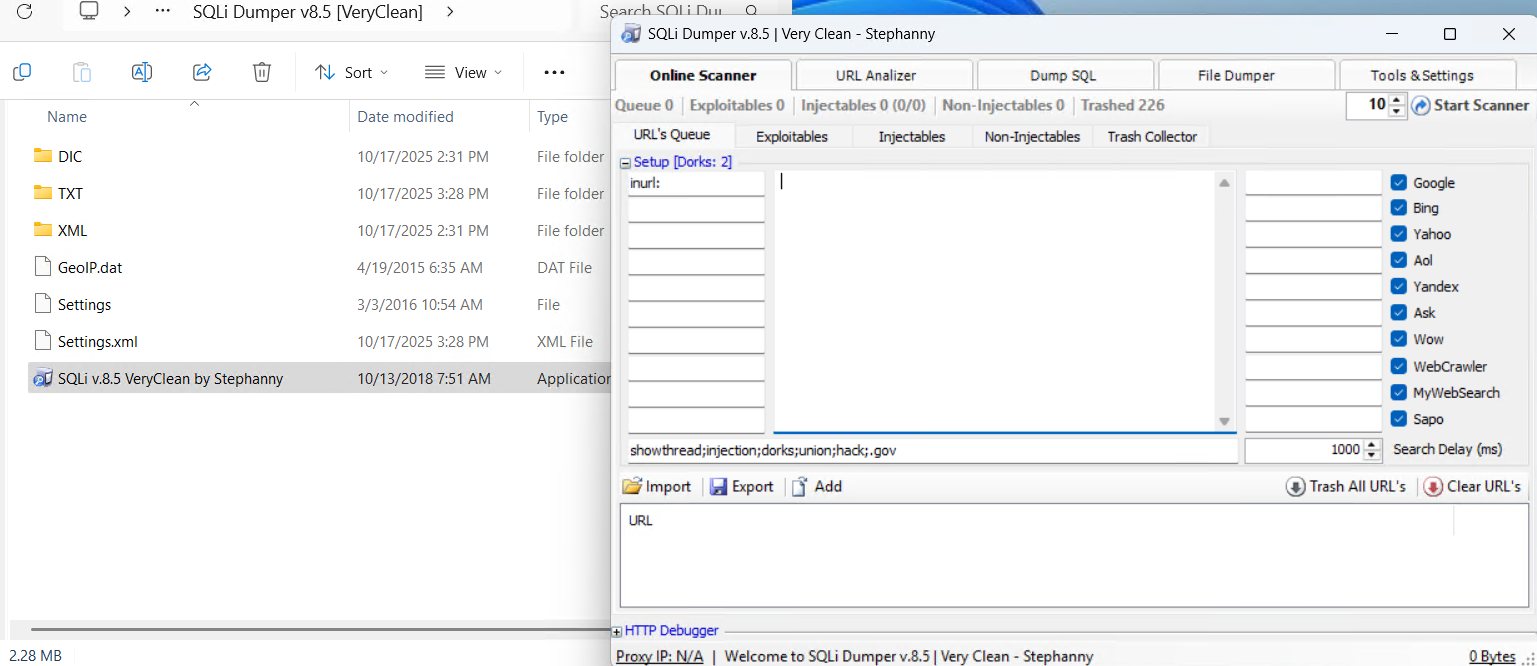
Task: Uncheck the Aol search engine checkbox
Action: (x=1399, y=260)
